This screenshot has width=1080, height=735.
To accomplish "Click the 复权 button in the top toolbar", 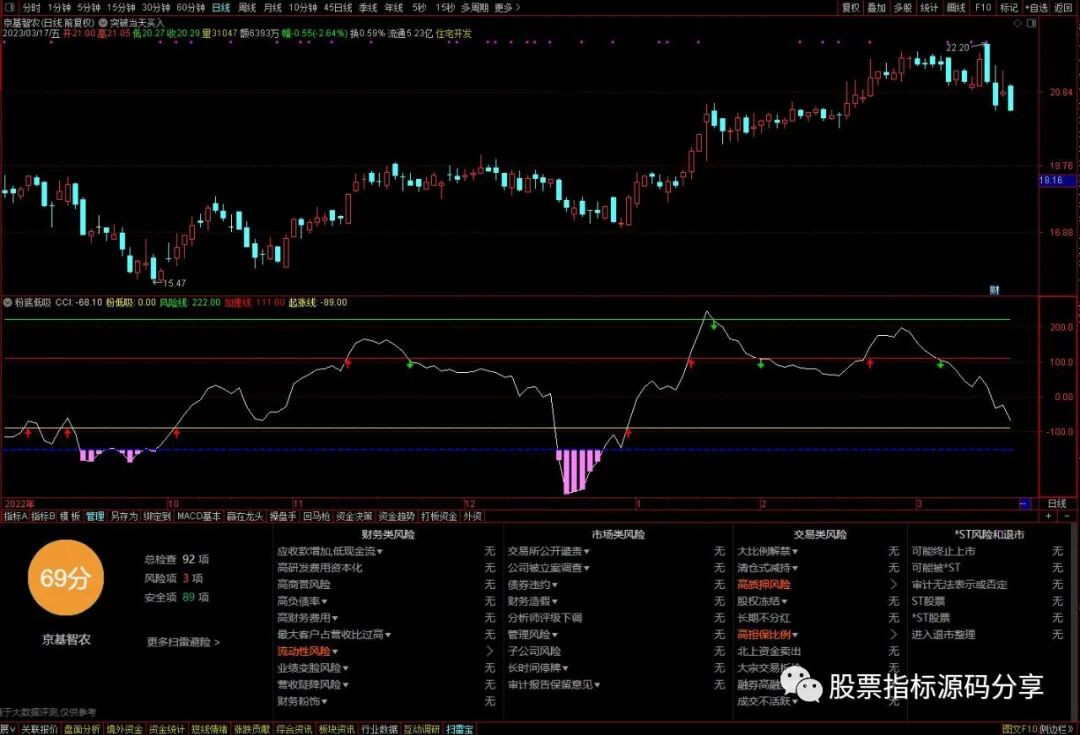I will (x=851, y=8).
